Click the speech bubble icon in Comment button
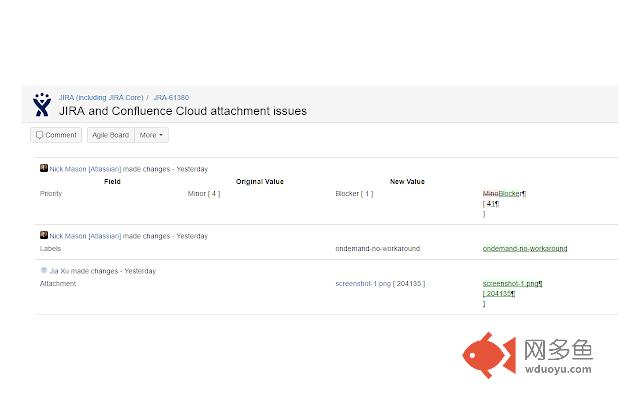This screenshot has width=640, height=400. click(40, 135)
